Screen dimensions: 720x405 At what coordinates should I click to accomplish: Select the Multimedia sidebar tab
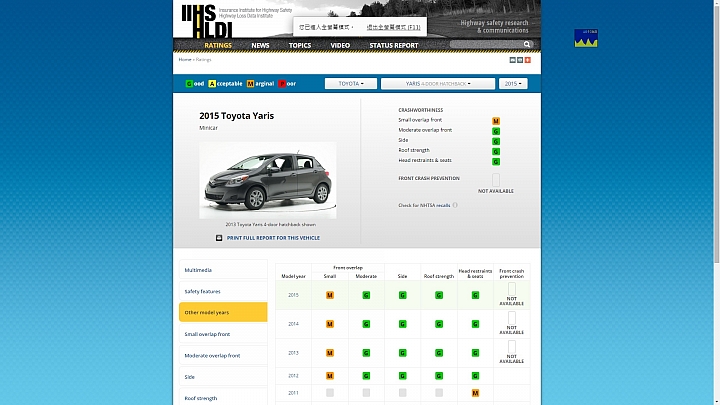pyautogui.click(x=223, y=270)
